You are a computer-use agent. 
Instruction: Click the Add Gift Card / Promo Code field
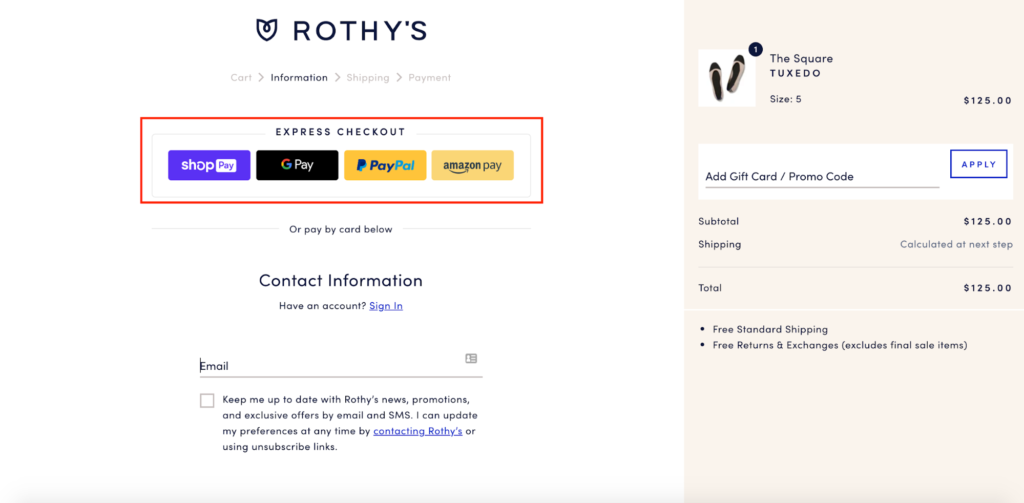[822, 176]
